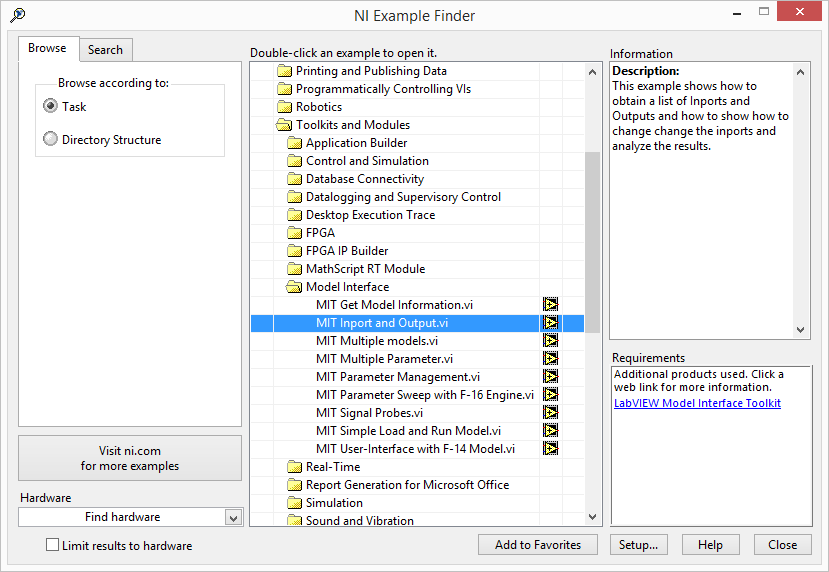Select MIT Signal Probes.vi example
The image size is (829, 572).
[x=369, y=413]
